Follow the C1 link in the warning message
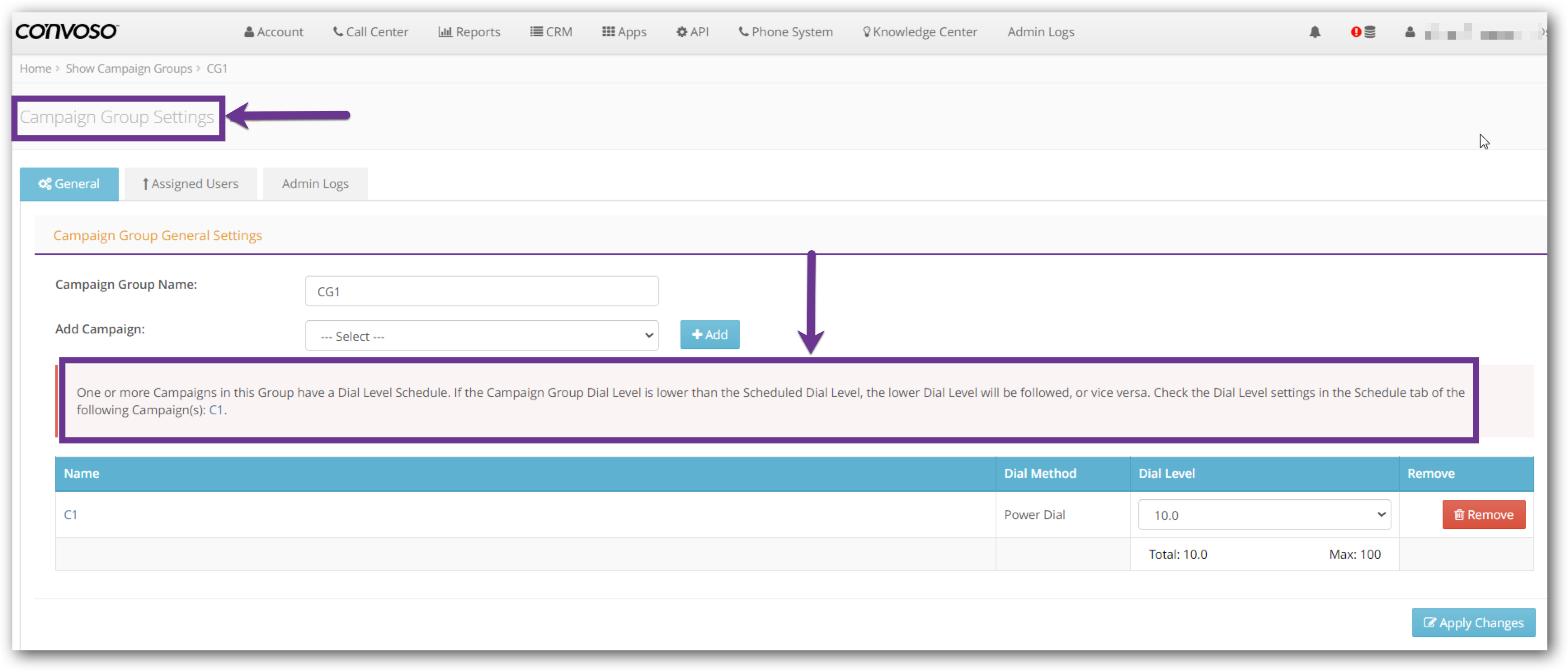This screenshot has width=1568, height=671. [x=216, y=410]
